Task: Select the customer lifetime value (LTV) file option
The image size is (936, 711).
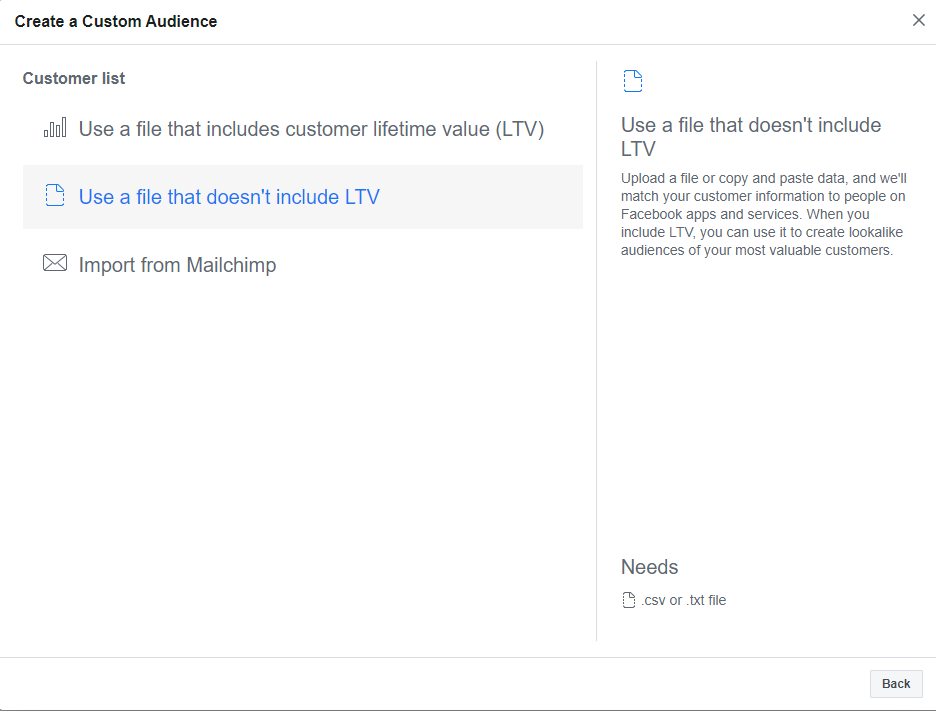Action: pyautogui.click(x=311, y=129)
